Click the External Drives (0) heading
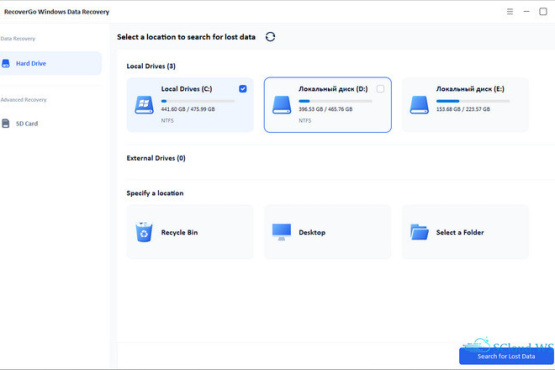Image resolution: width=555 pixels, height=370 pixels. 156,158
